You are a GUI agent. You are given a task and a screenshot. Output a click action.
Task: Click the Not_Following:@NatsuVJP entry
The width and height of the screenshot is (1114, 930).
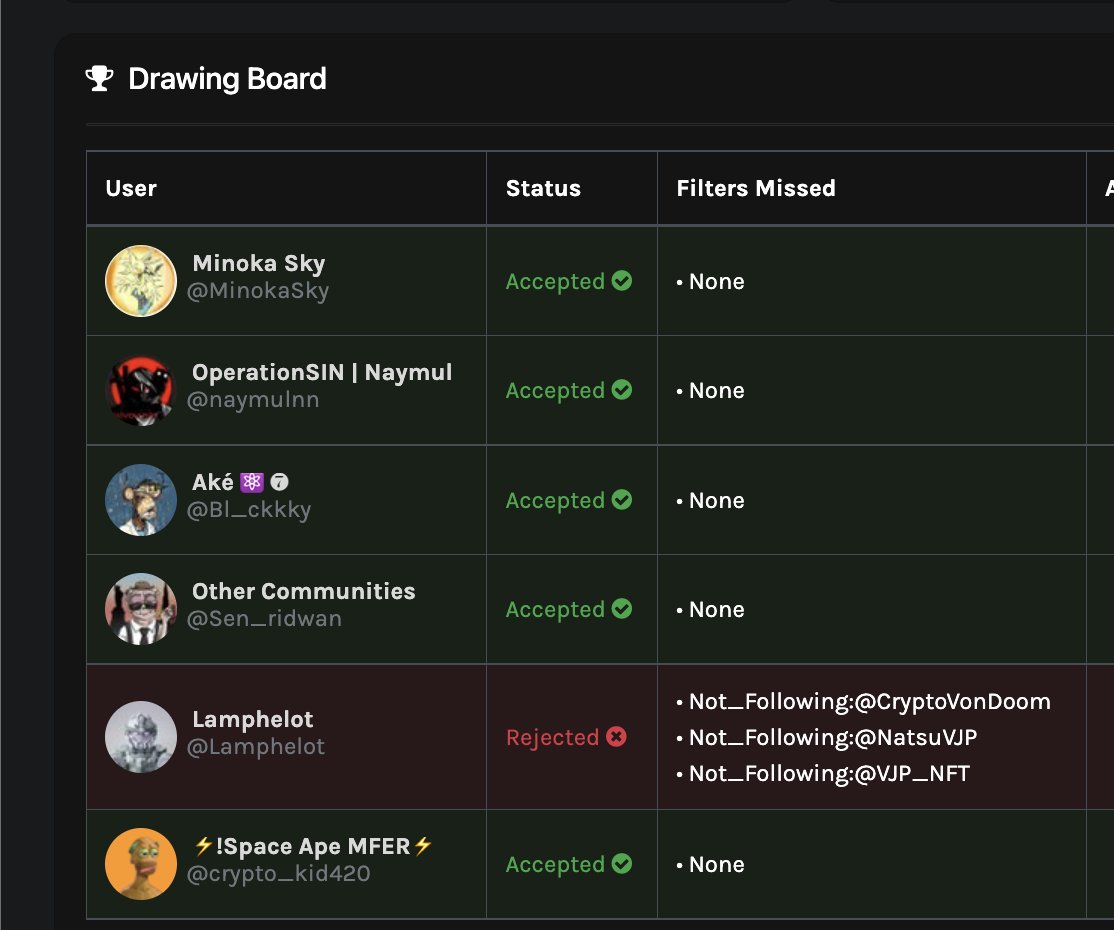pos(827,737)
